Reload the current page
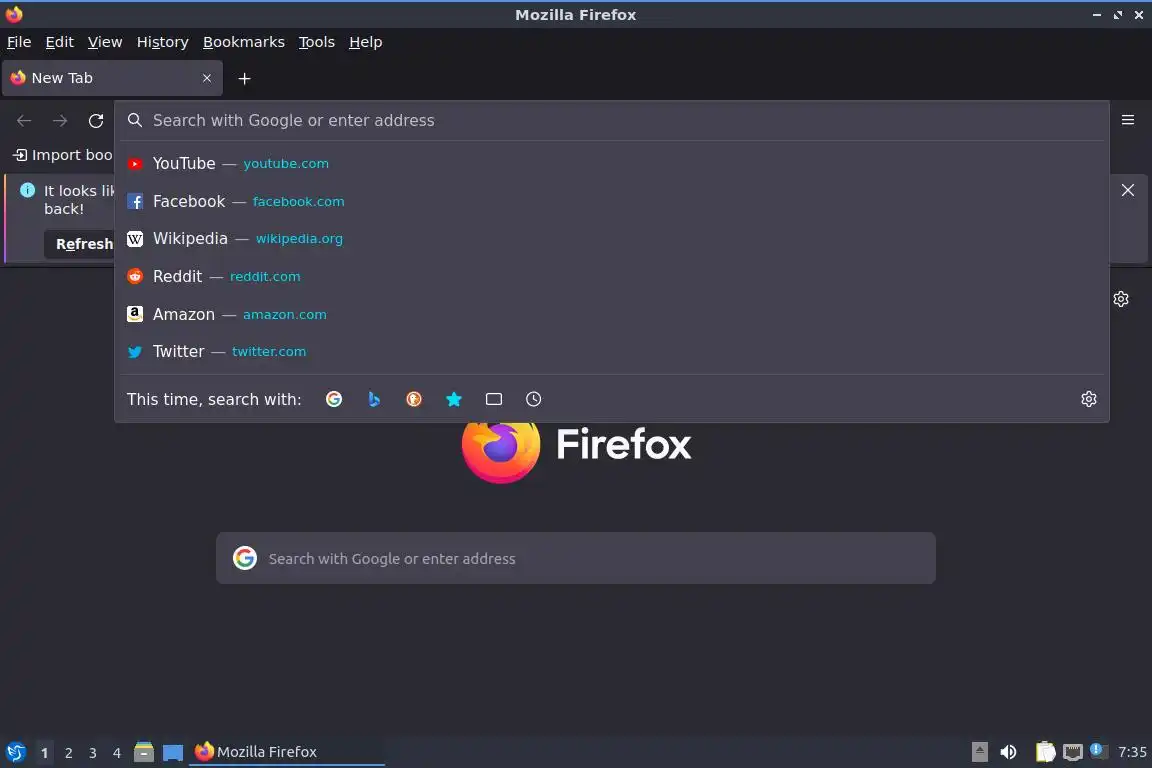 [x=96, y=121]
